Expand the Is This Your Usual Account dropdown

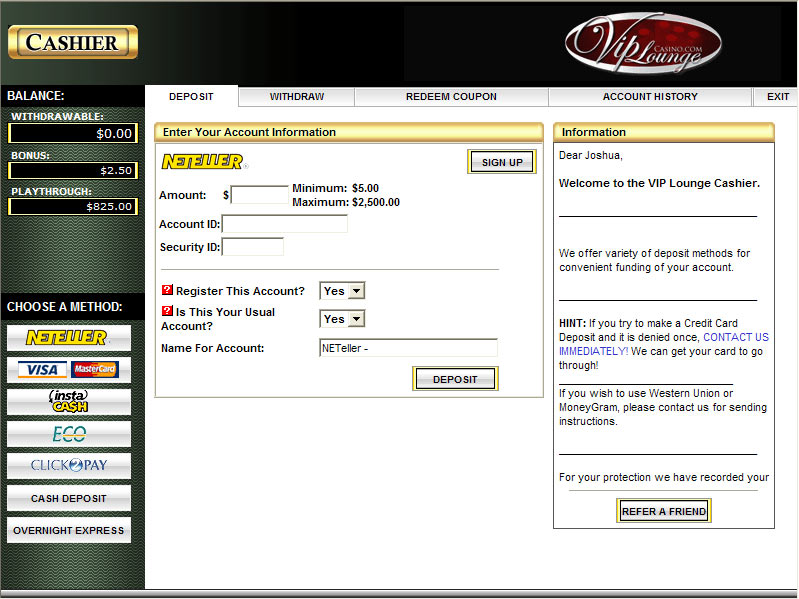(342, 319)
